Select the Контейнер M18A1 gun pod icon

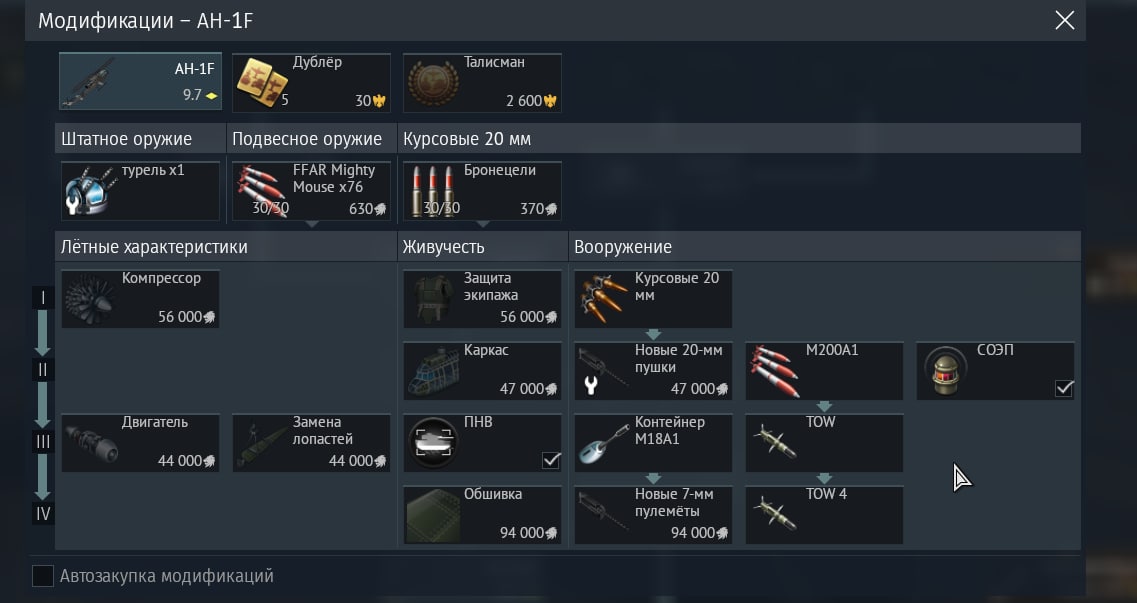point(604,443)
